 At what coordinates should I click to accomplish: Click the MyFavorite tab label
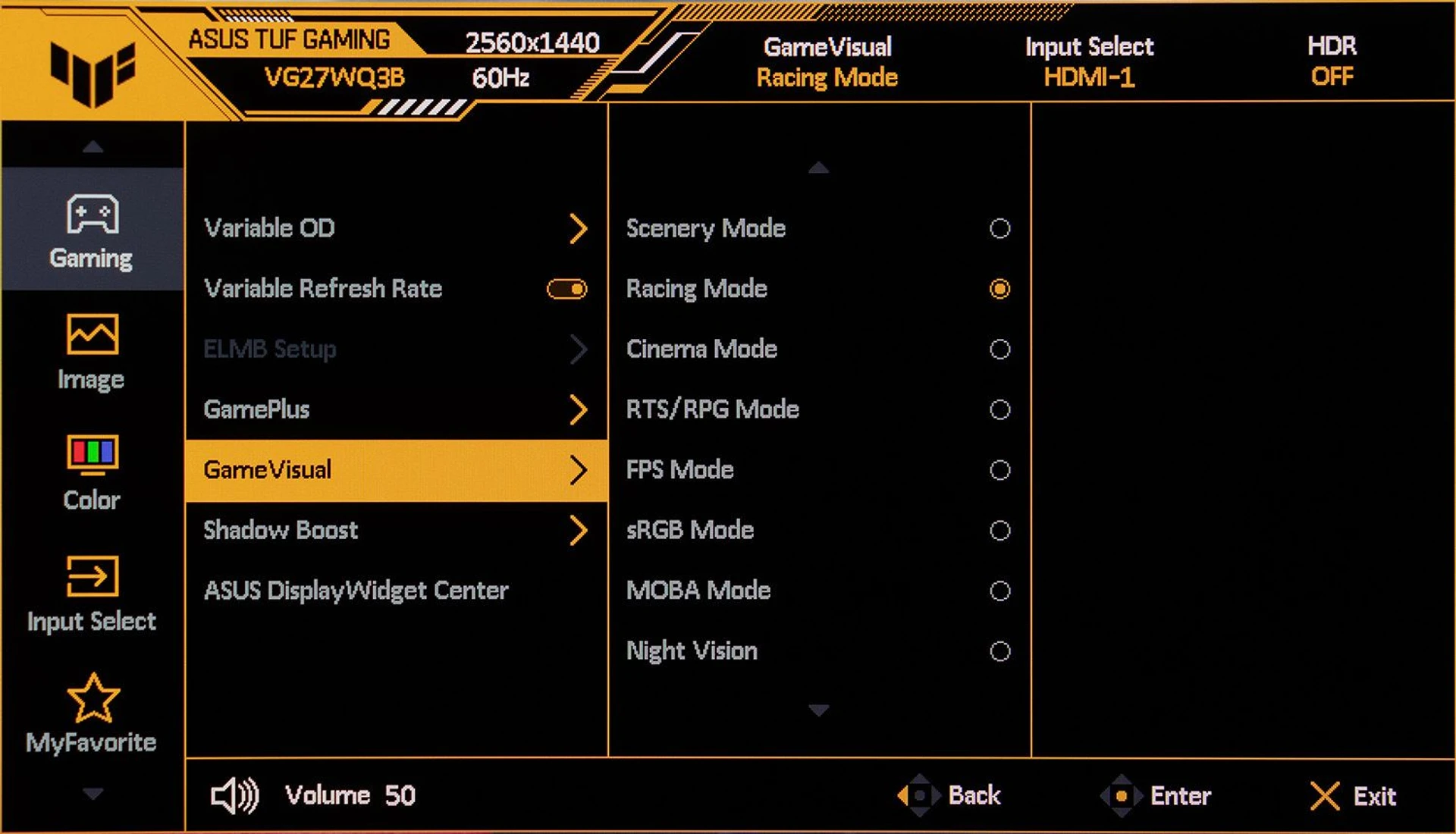pyautogui.click(x=91, y=742)
